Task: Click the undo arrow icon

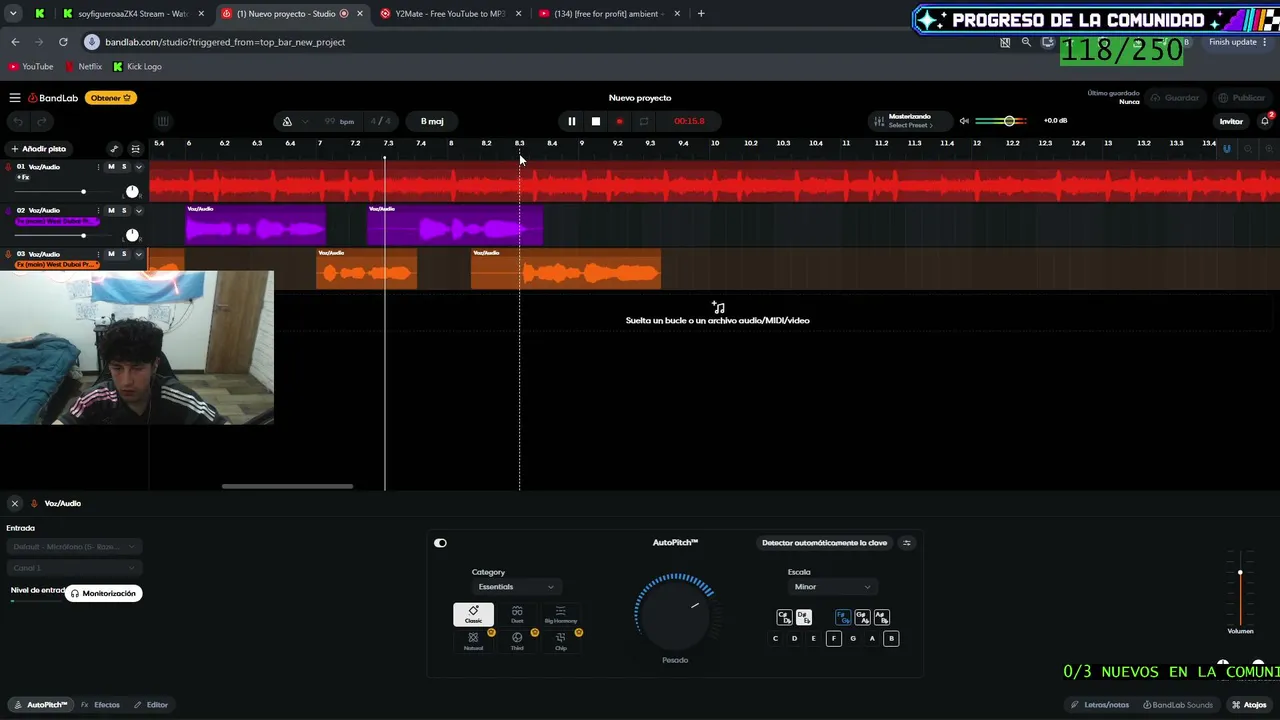Action: click(x=17, y=121)
